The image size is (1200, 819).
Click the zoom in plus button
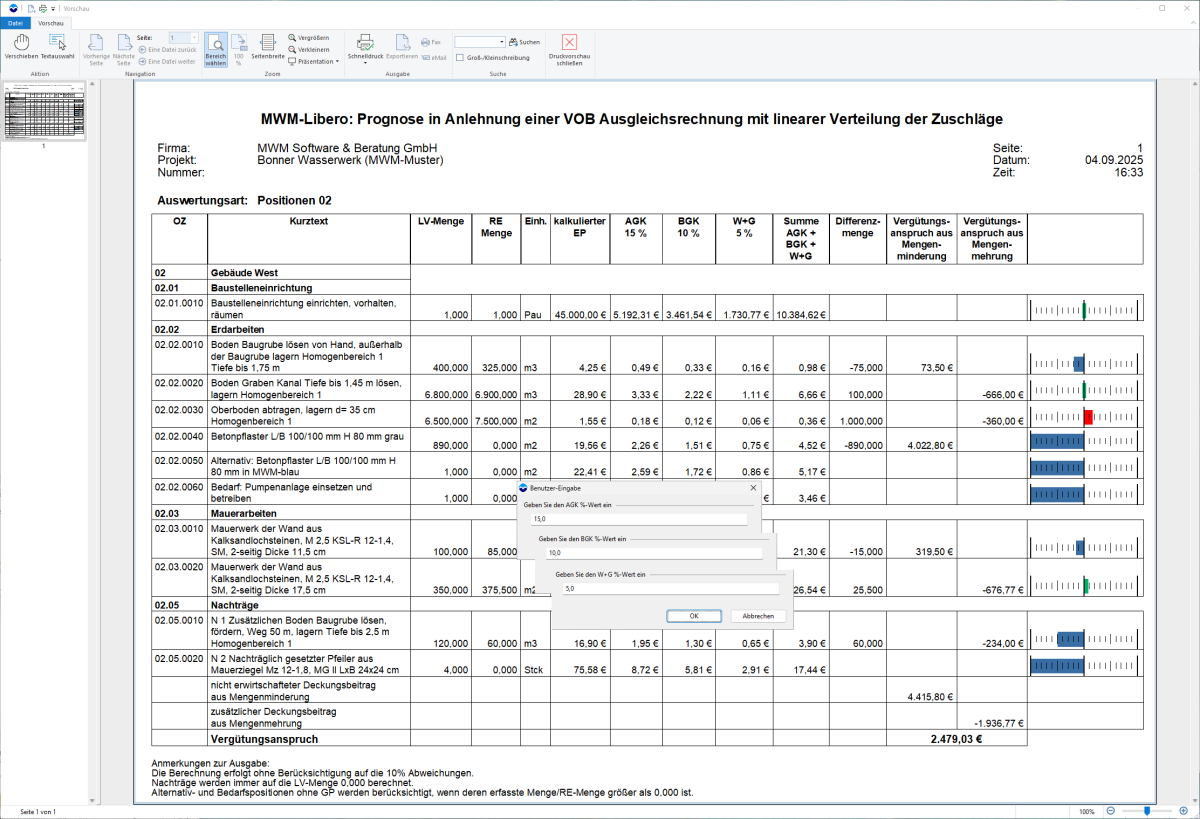tap(1185, 811)
